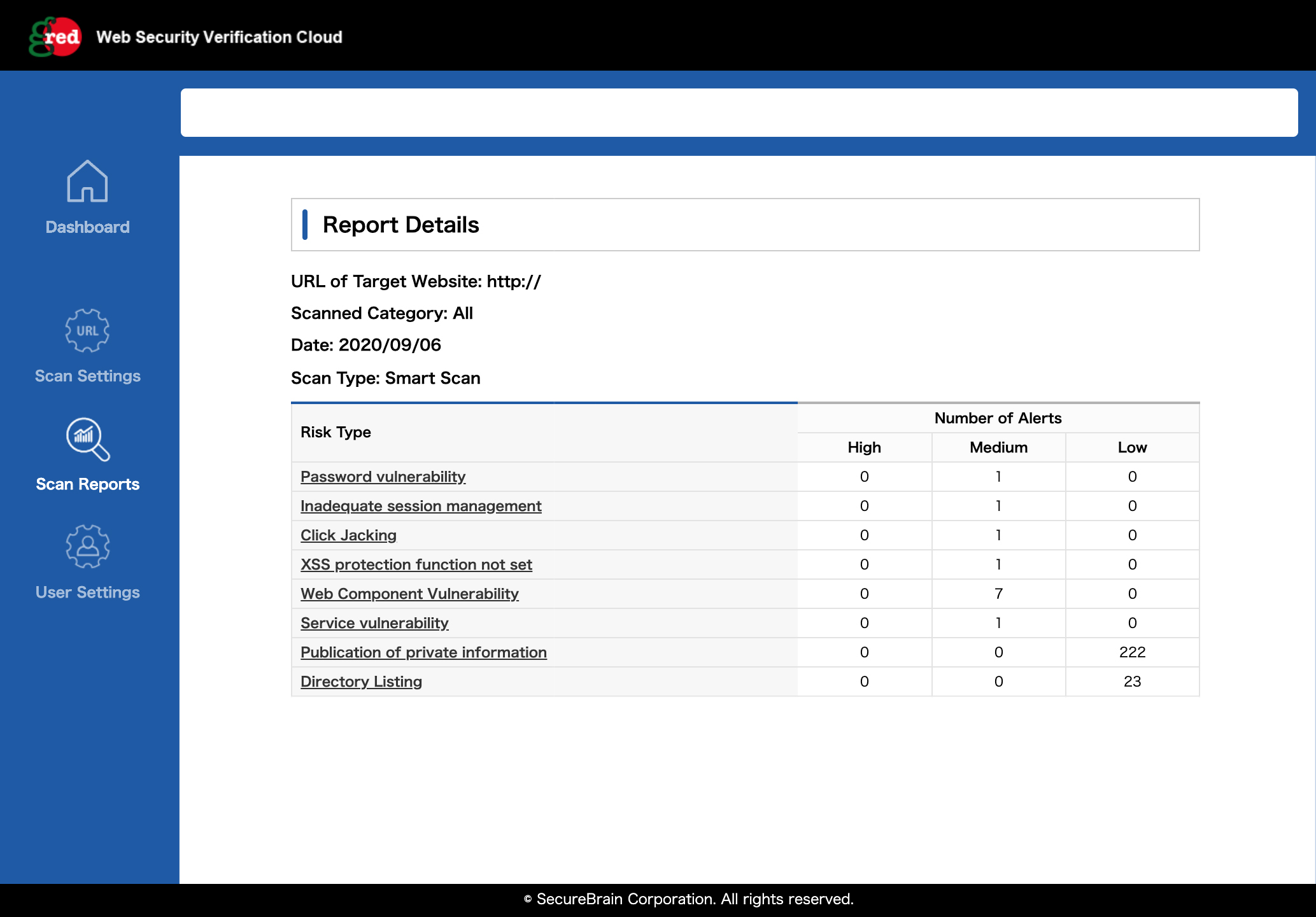Click the Click Jacking risk entry
The width and height of the screenshot is (1316, 917).
point(348,535)
